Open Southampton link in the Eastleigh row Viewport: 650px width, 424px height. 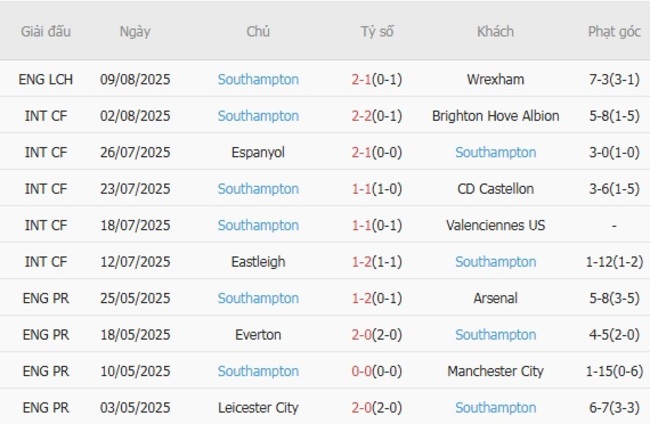[495, 262]
